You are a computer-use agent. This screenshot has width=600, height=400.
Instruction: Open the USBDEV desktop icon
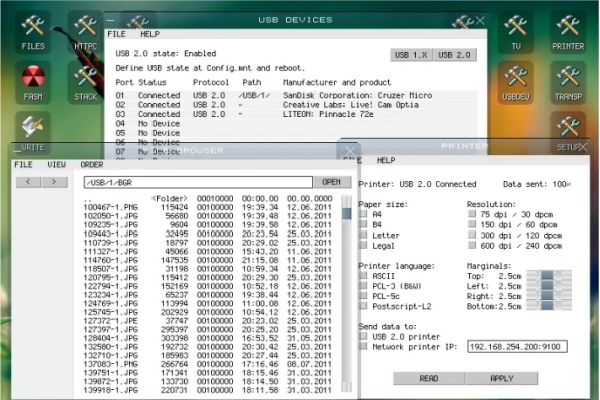pos(516,80)
